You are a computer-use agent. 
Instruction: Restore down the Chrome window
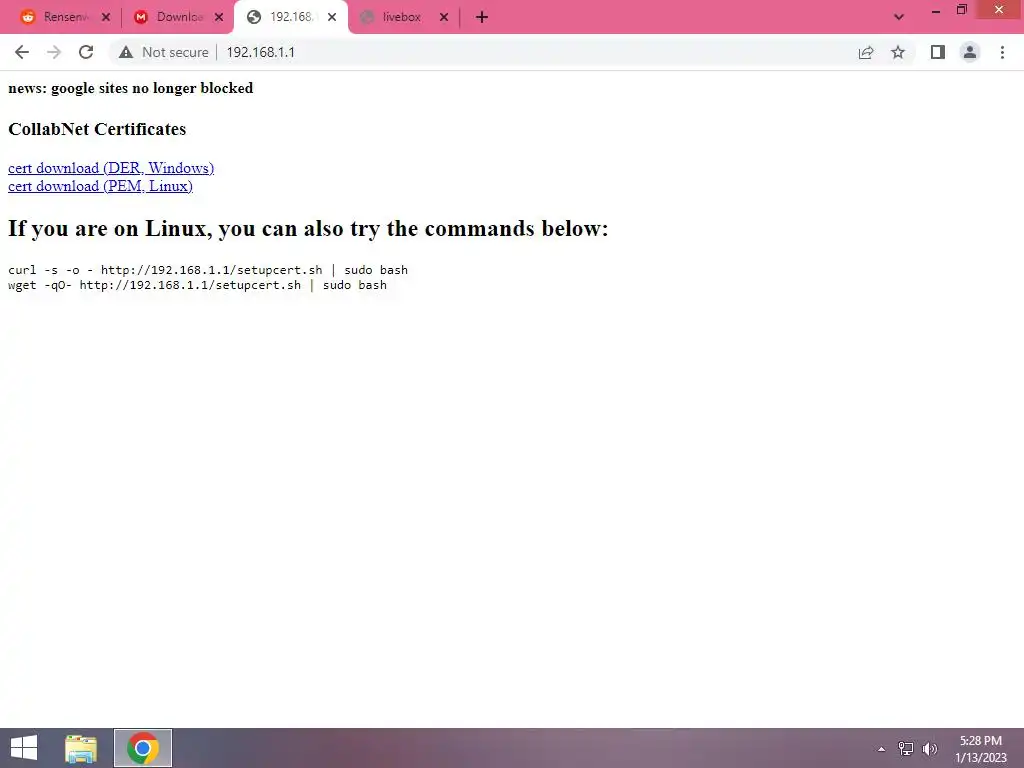click(961, 10)
